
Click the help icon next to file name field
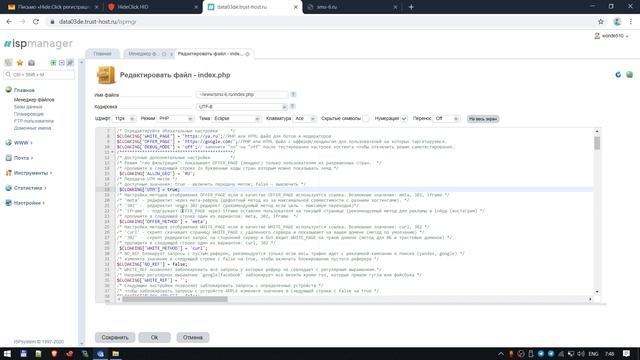tap(293, 94)
